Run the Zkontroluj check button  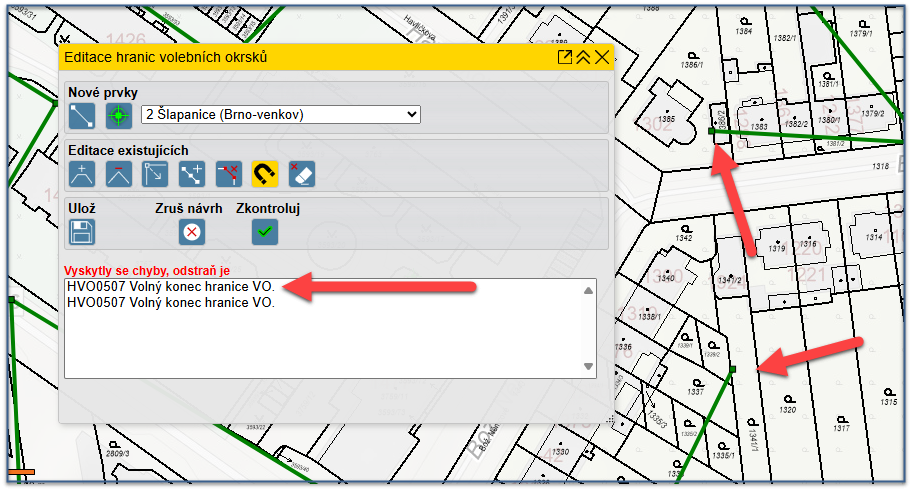point(265,232)
